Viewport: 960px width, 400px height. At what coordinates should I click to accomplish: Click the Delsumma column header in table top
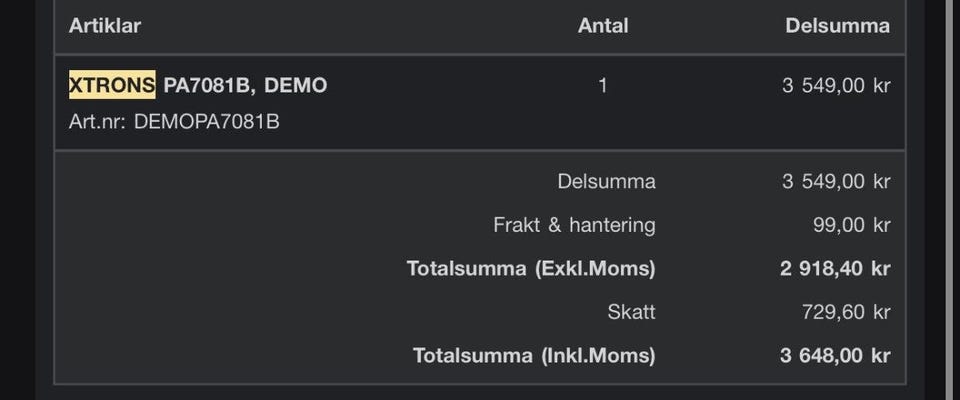pos(837,26)
